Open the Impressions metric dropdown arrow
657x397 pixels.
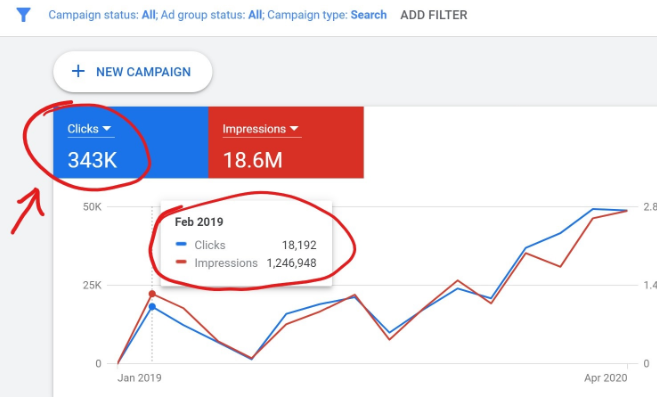(294, 128)
